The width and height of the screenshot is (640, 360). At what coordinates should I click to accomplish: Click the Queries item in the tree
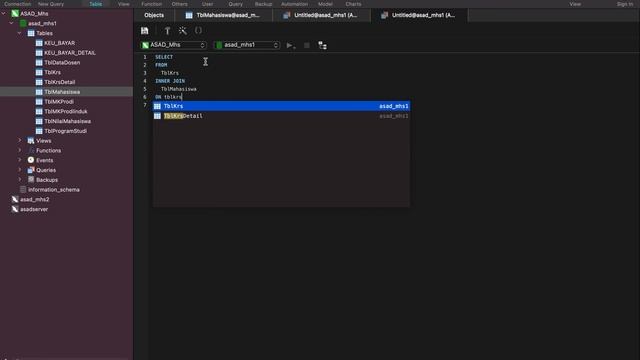(46, 170)
